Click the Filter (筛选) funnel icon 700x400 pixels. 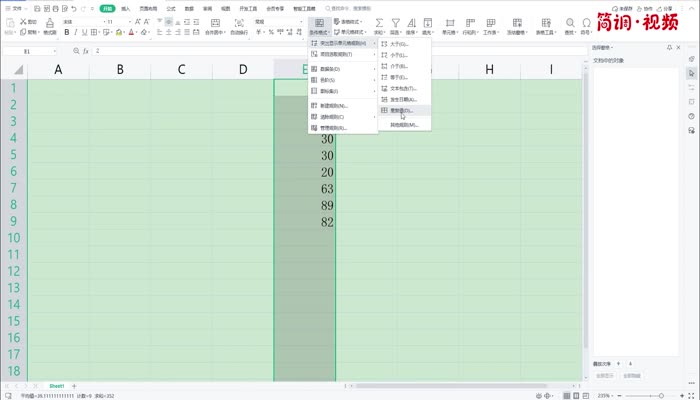(396, 23)
